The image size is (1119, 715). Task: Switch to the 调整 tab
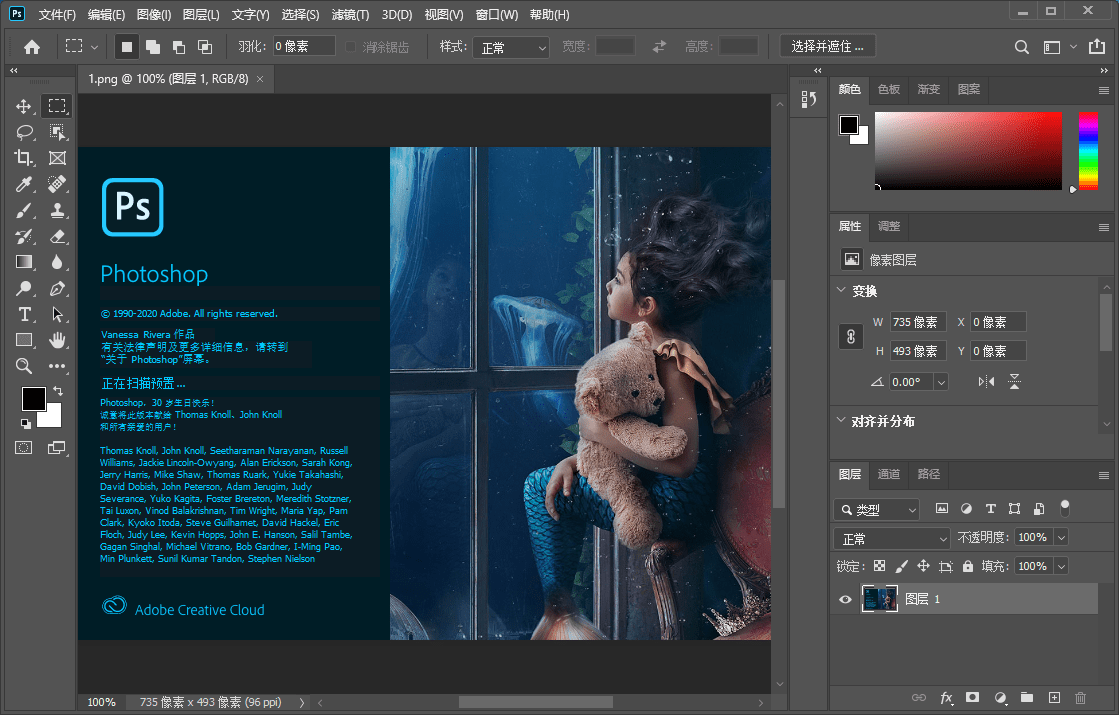point(888,226)
